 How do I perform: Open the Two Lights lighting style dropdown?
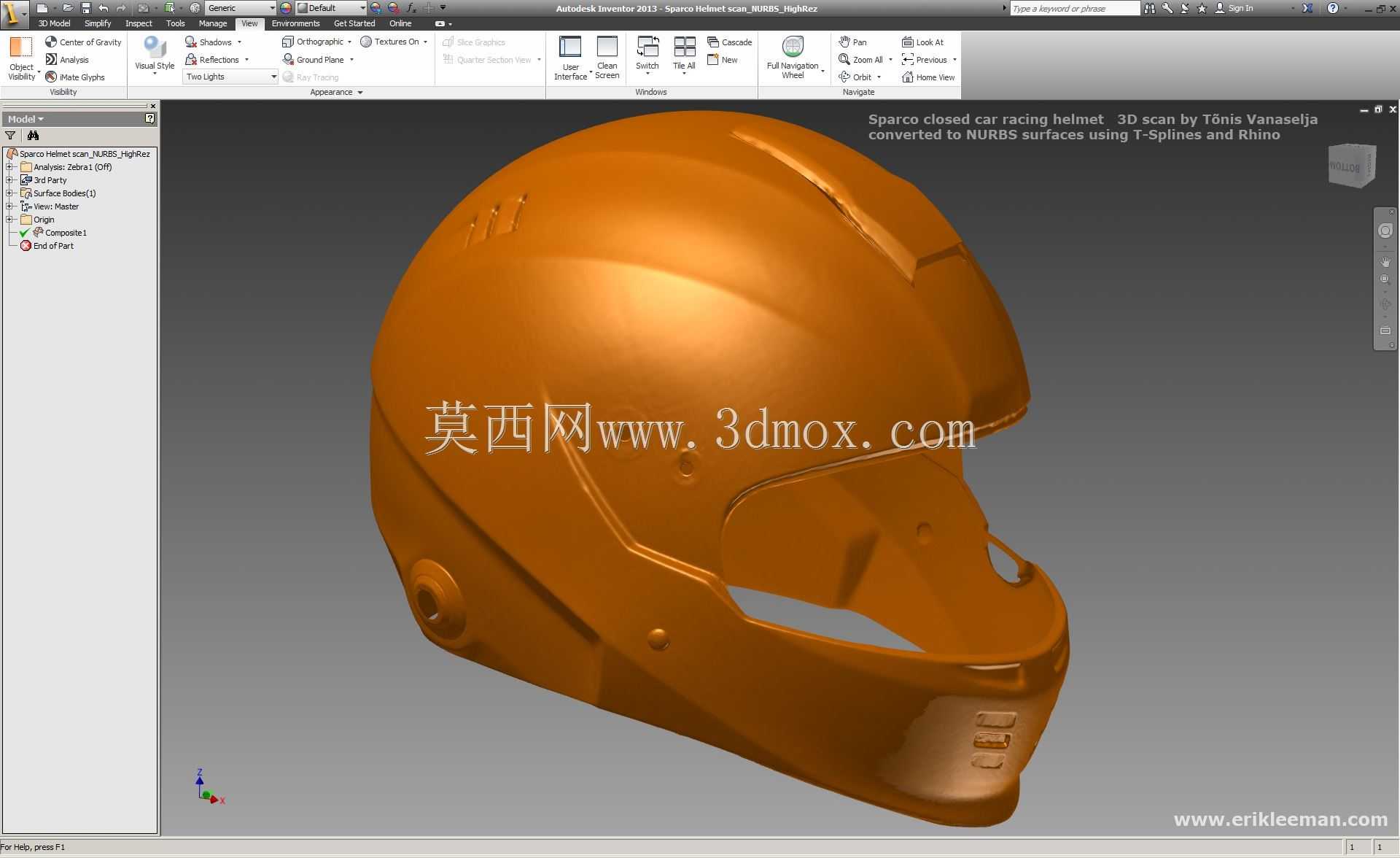pyautogui.click(x=230, y=77)
